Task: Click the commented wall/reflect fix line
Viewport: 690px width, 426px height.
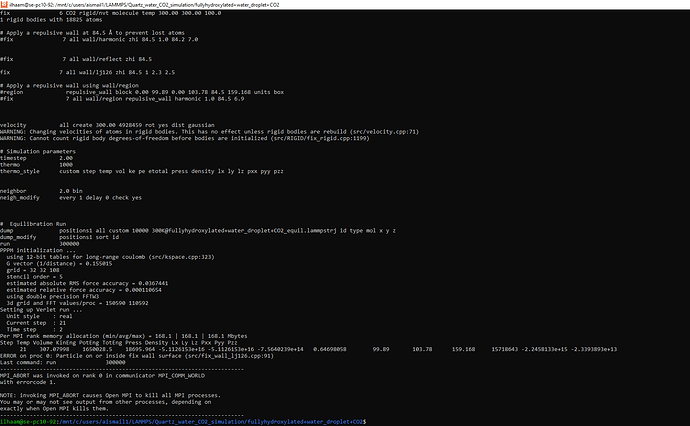Action: tap(76, 59)
